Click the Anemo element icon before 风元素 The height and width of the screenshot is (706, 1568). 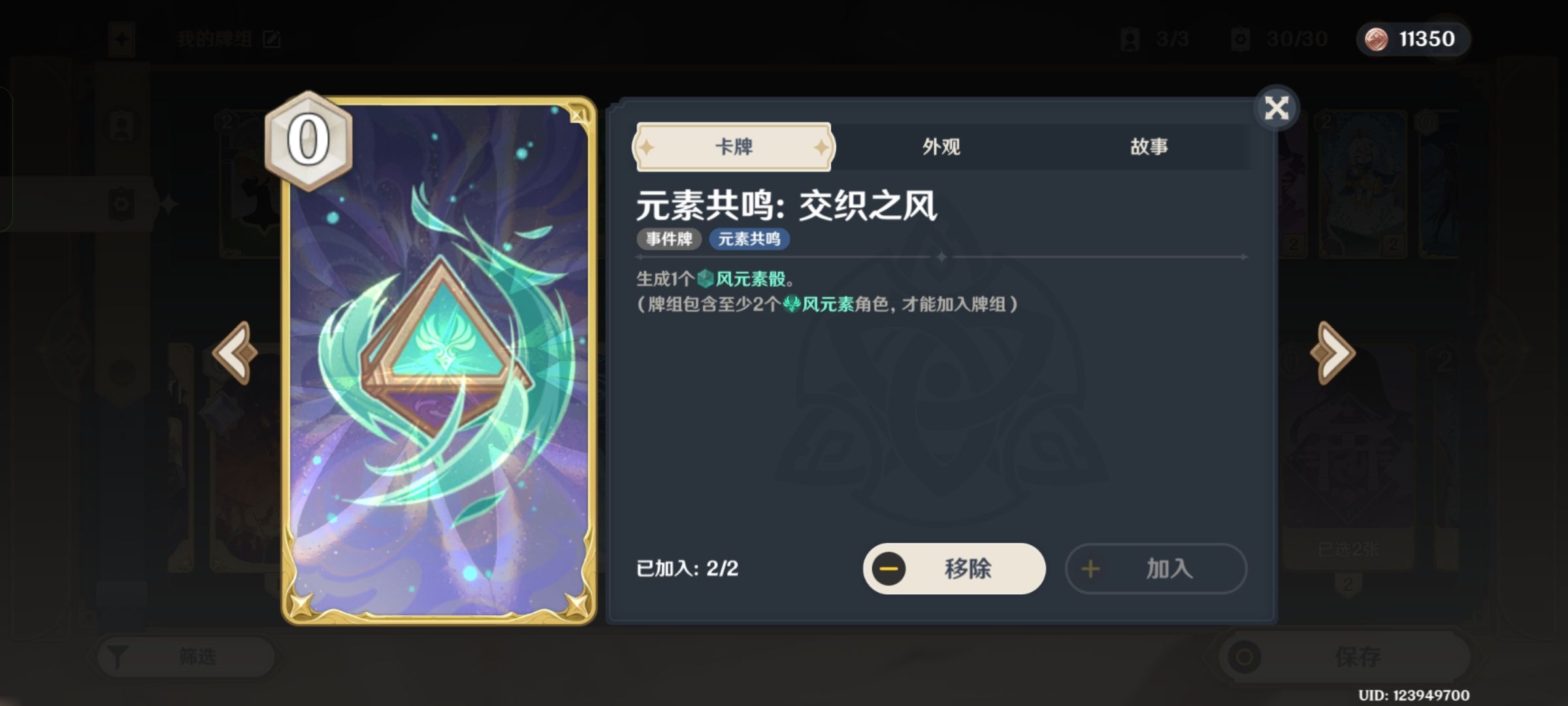[x=792, y=304]
